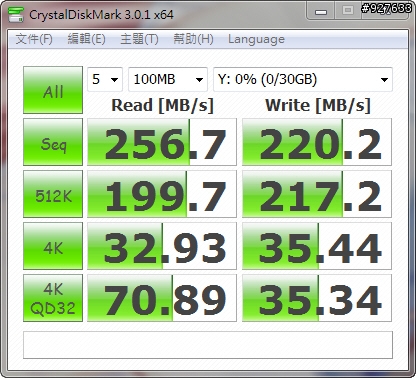Viewport: 416px width, 378px height.
Task: Select the 4K read value 32.93
Action: point(162,246)
